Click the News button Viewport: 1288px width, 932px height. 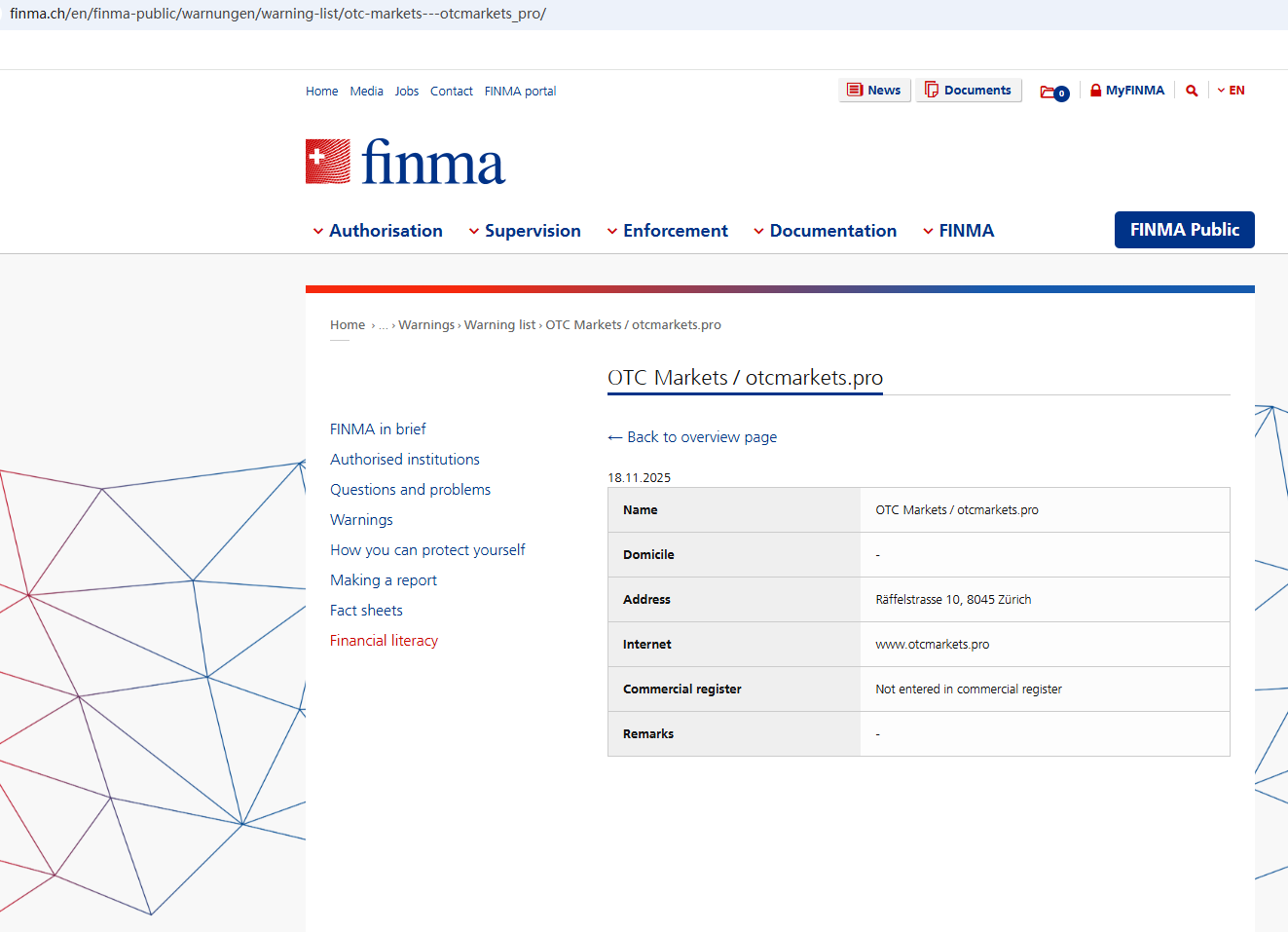click(x=873, y=91)
